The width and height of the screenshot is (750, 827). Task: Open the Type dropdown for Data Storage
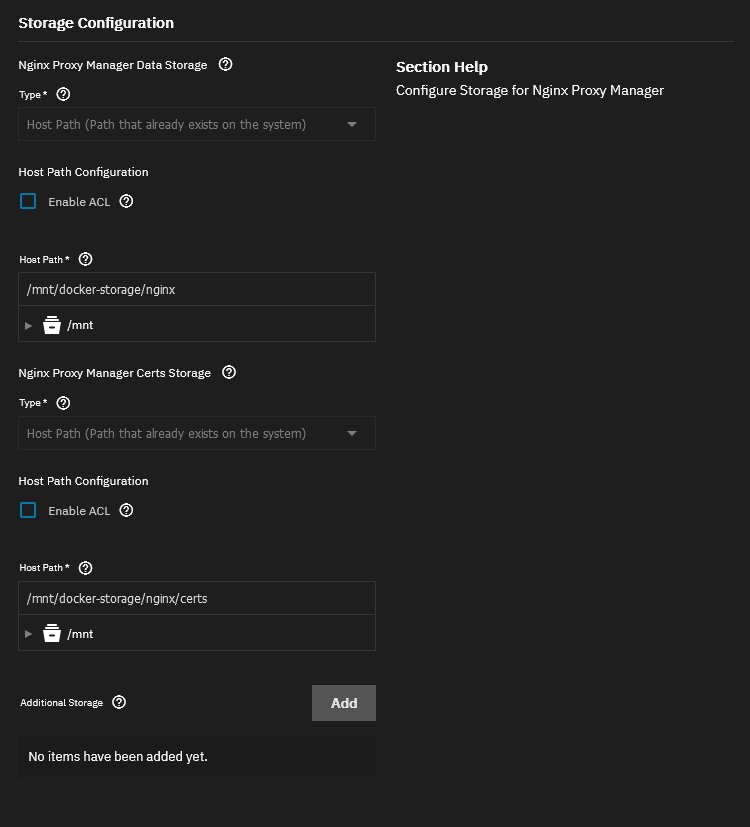[x=196, y=125]
